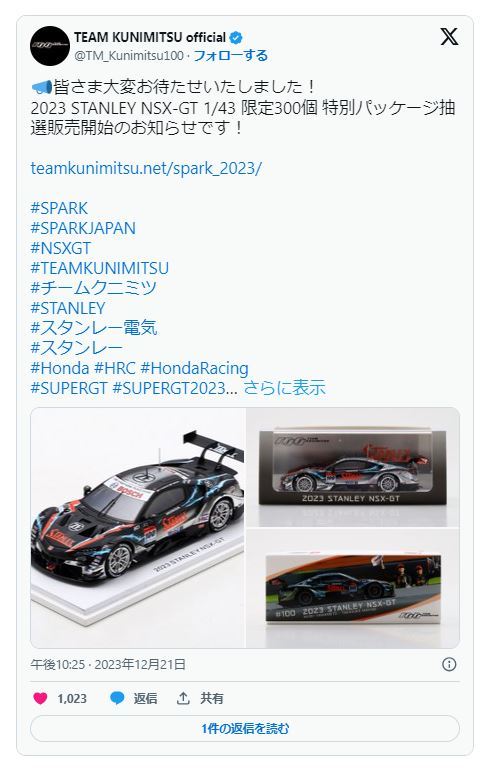View the clear display case photo
Screen dimensions: 490x770
coord(353,467)
